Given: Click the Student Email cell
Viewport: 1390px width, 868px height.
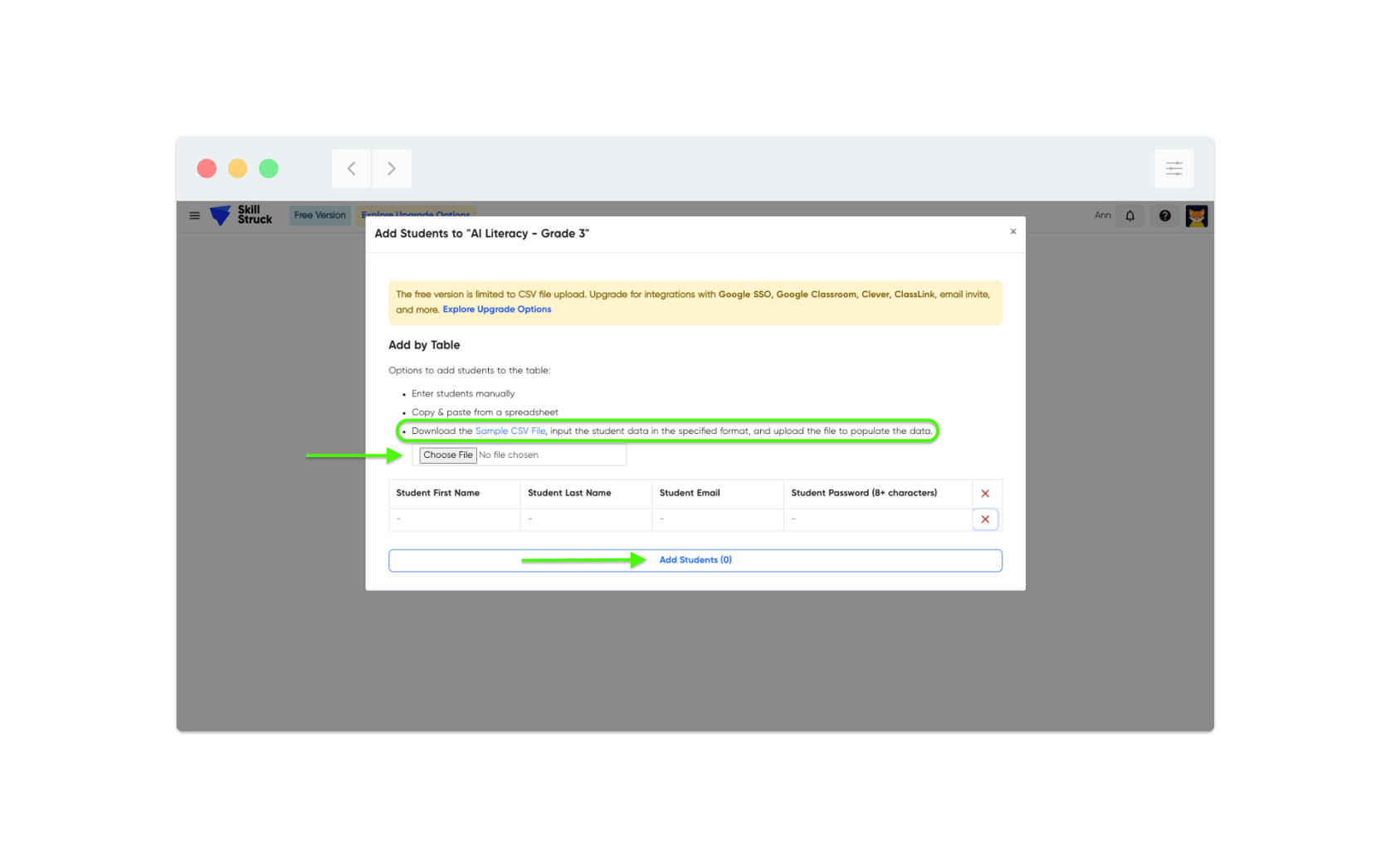Looking at the screenshot, I should [x=718, y=519].
